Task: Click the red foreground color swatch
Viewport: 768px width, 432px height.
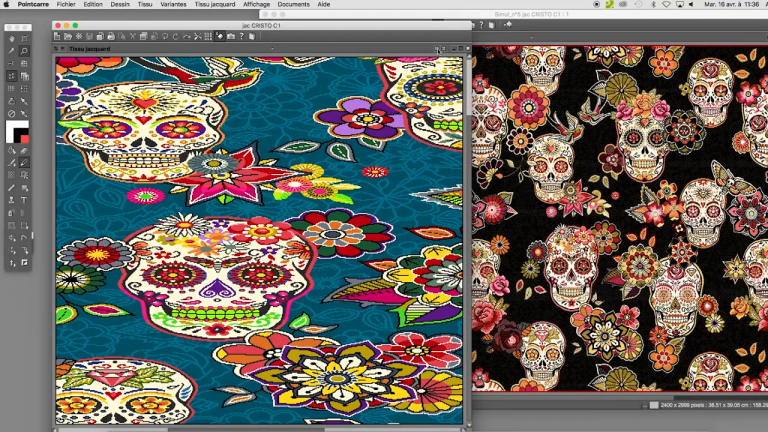Action: 24,138
